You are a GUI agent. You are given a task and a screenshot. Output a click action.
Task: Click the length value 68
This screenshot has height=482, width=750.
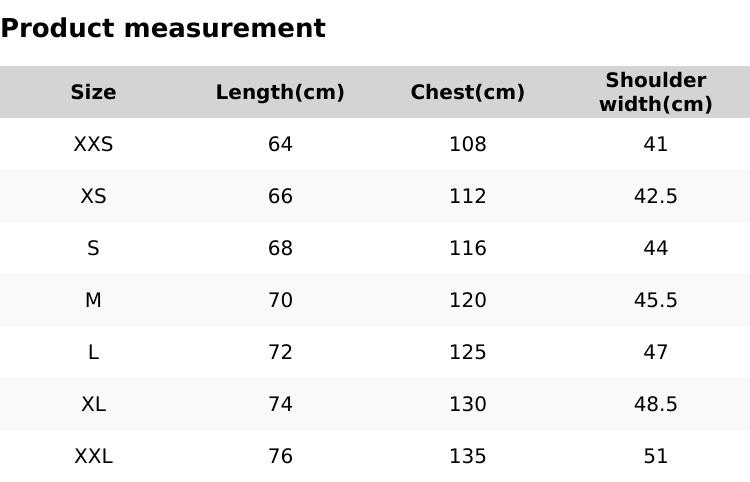[280, 248]
